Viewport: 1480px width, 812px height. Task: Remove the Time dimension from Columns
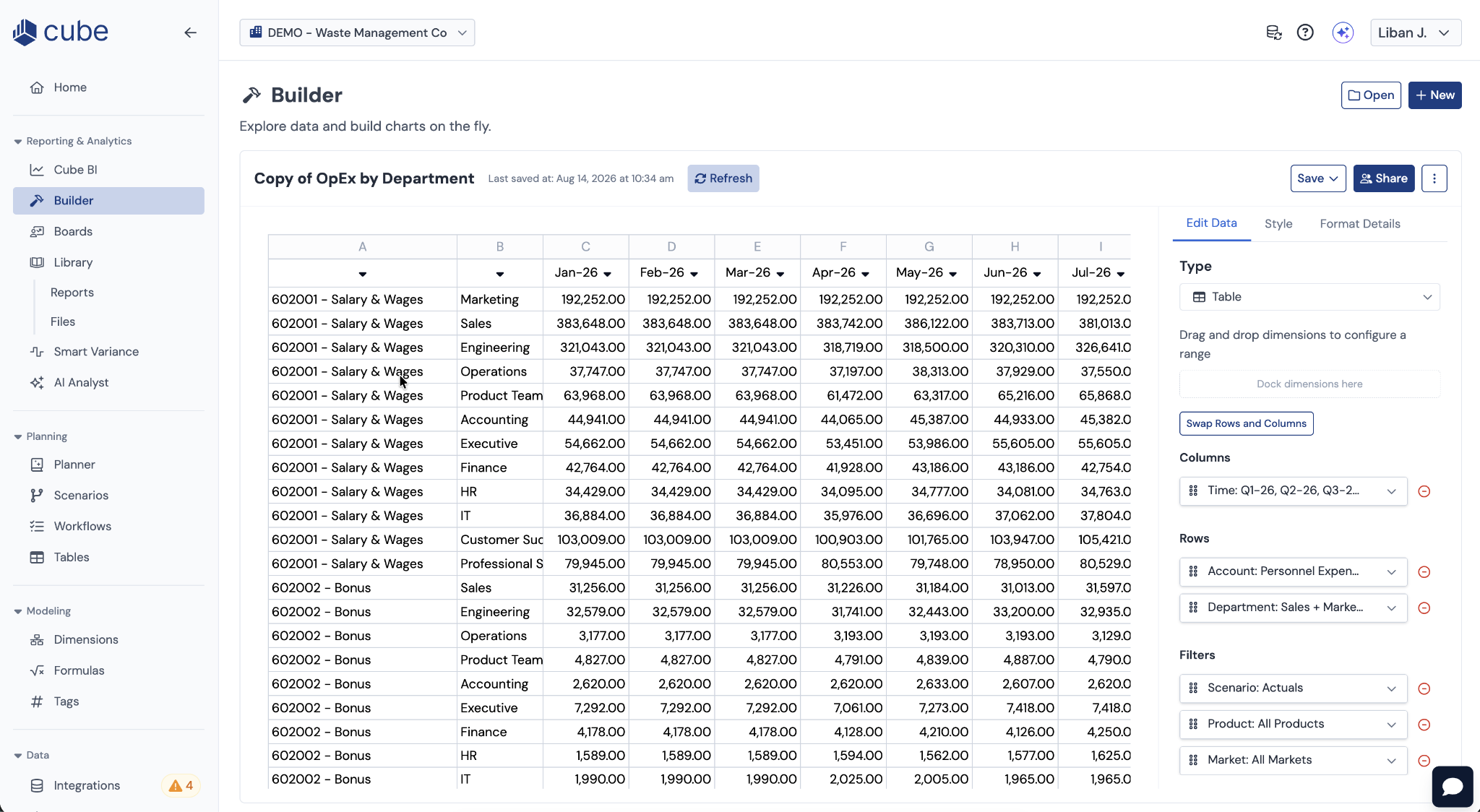[1424, 491]
